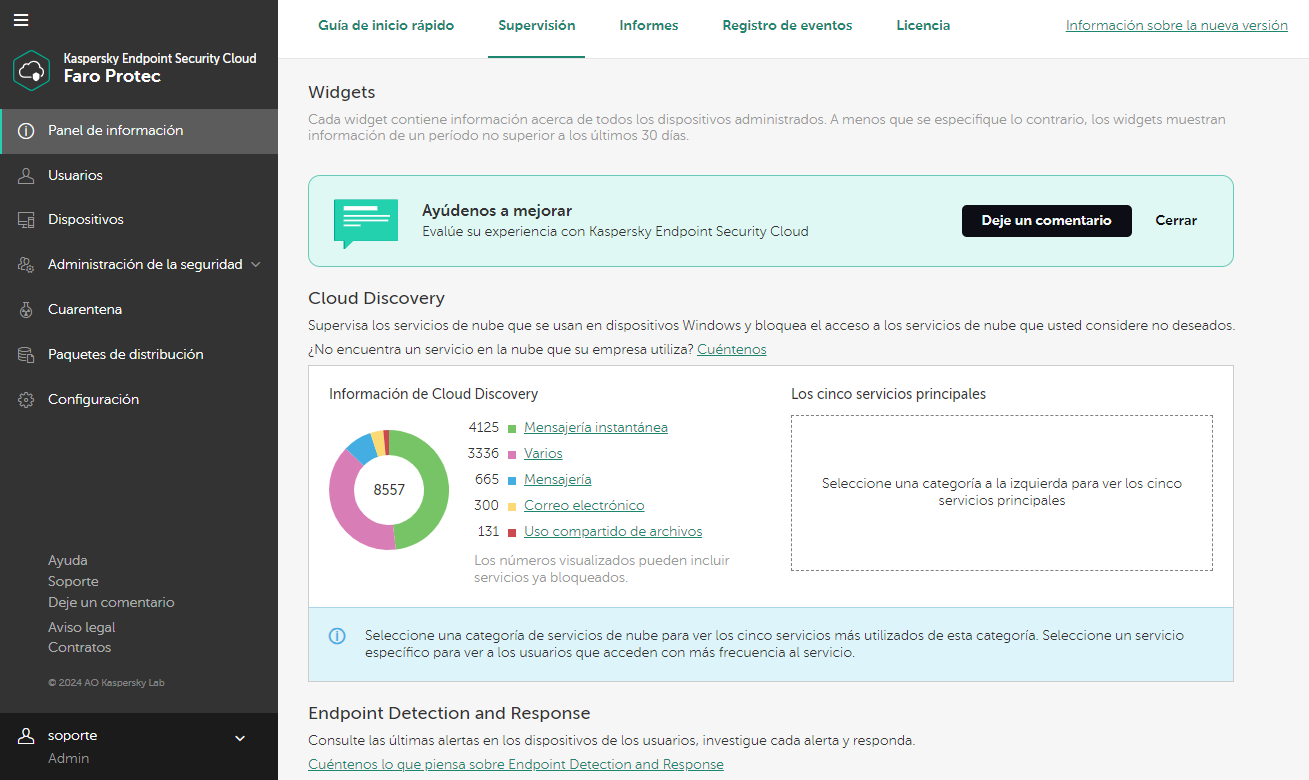Click the Admin role label
The height and width of the screenshot is (780, 1309).
click(69, 759)
